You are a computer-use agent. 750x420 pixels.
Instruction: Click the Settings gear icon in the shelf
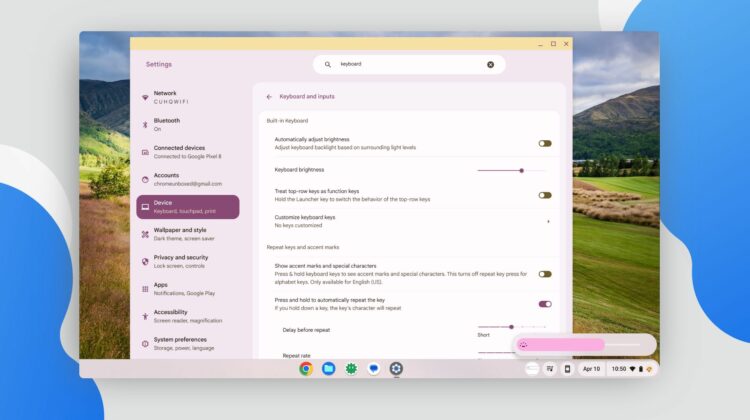(396, 369)
